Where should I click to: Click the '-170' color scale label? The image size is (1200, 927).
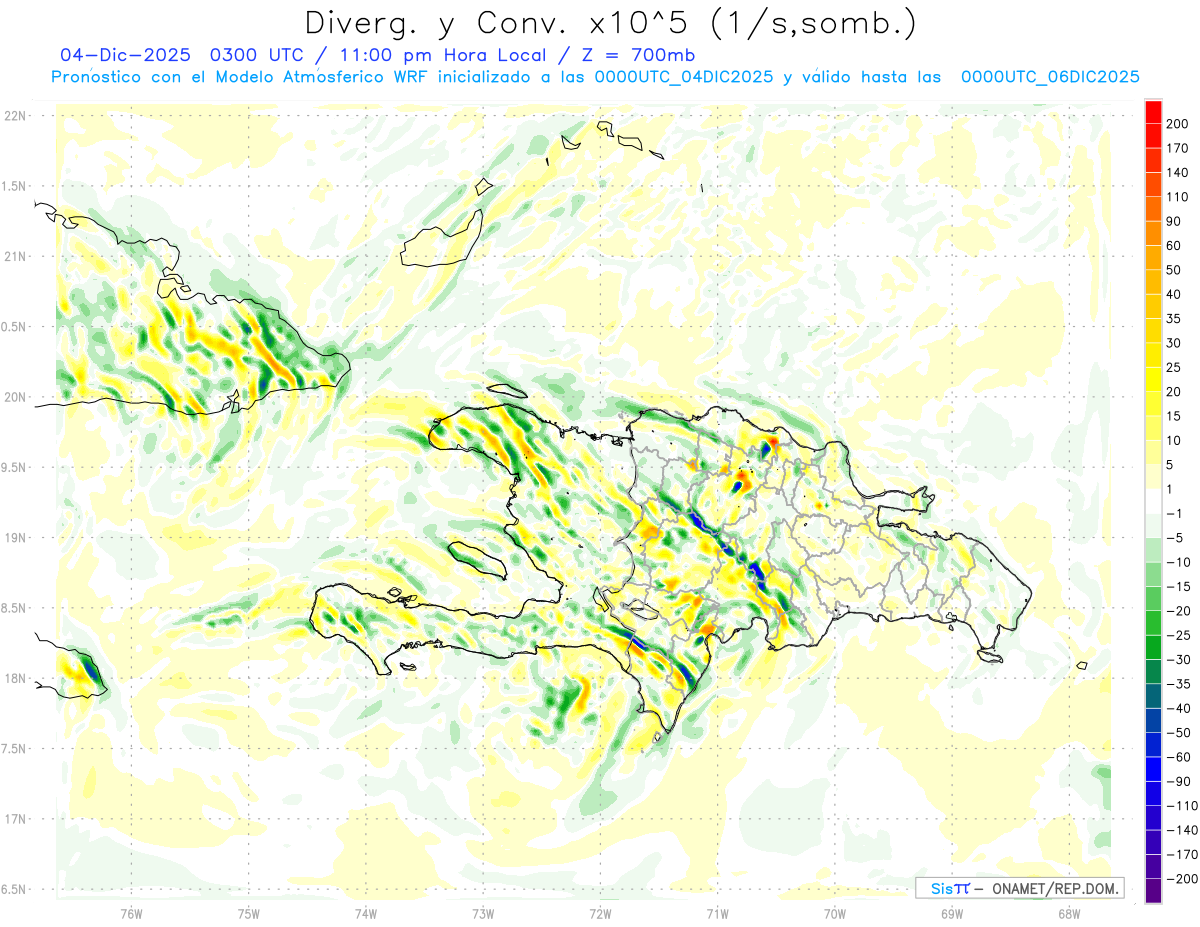[x=1183, y=855]
